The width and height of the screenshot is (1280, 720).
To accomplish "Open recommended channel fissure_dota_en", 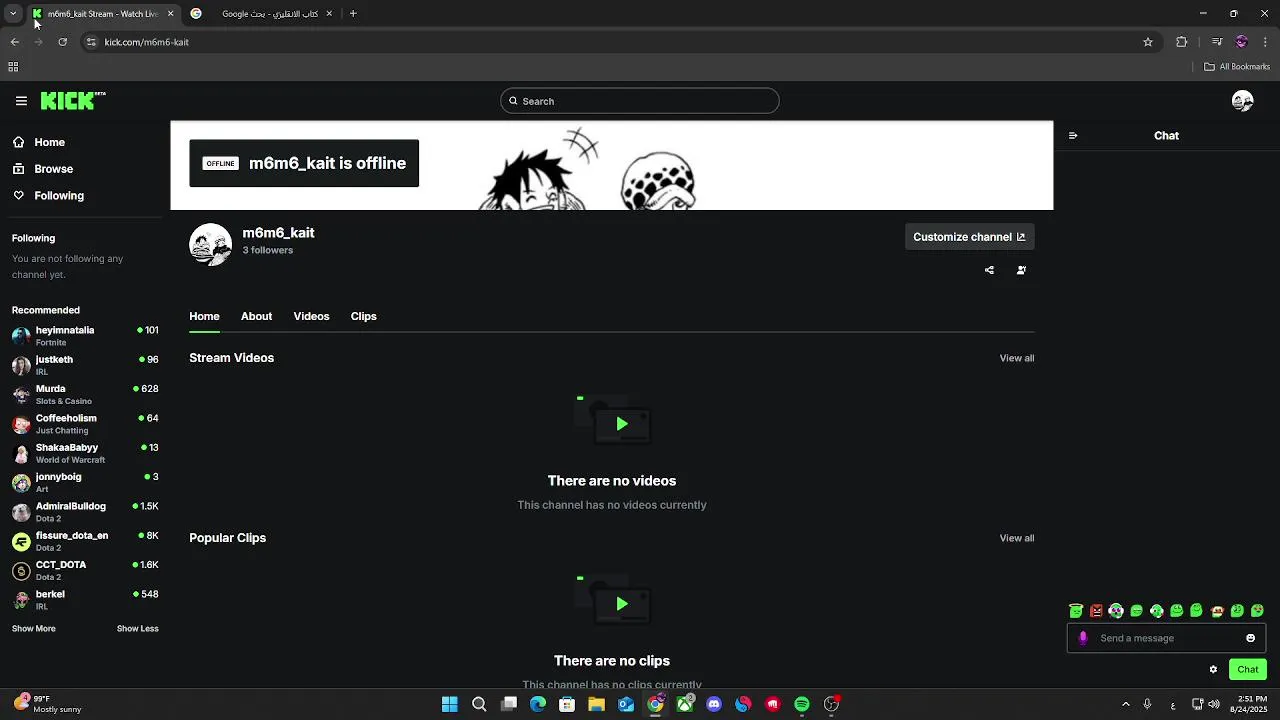I will pos(85,541).
